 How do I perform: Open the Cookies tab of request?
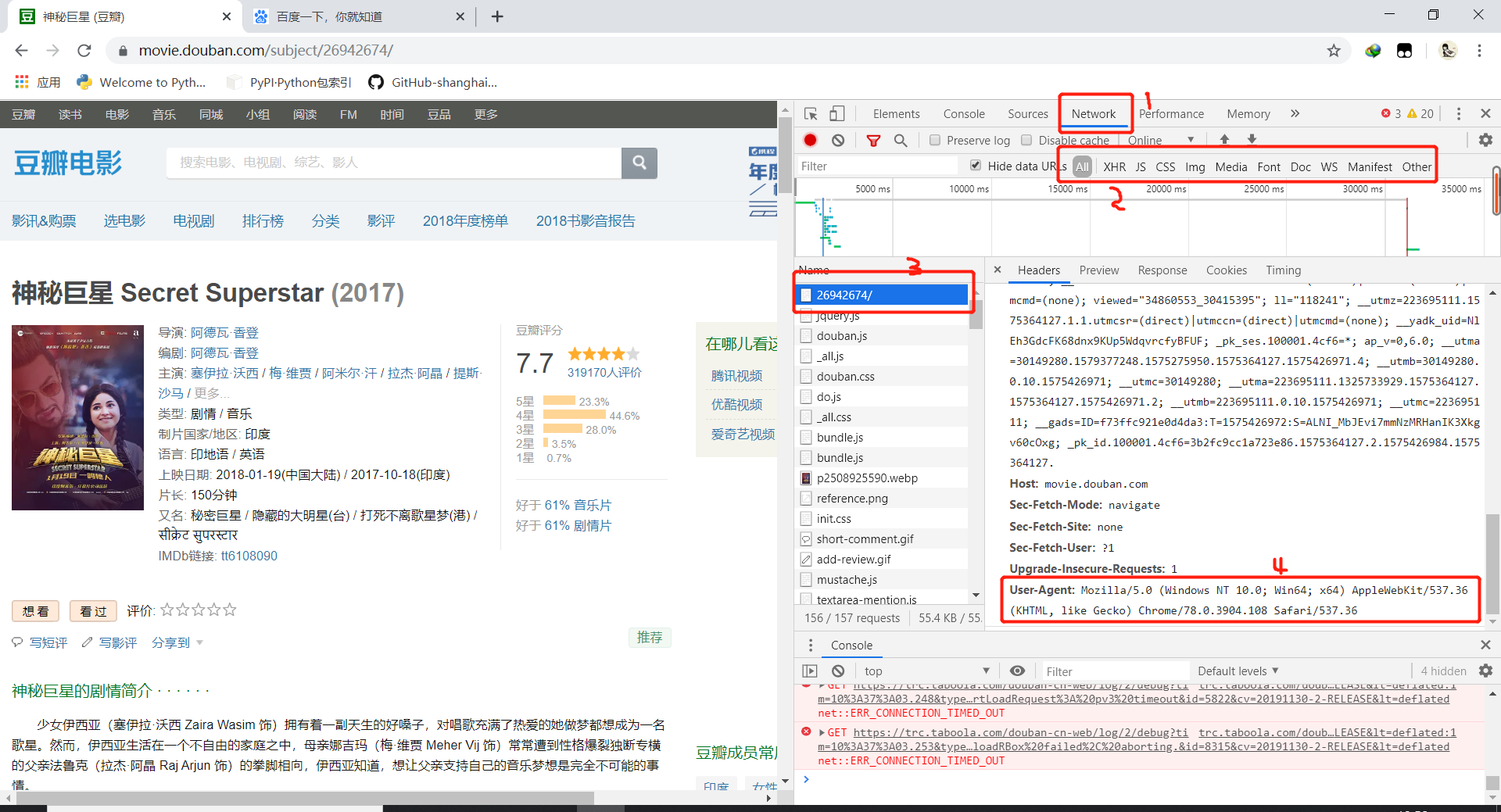[1226, 270]
